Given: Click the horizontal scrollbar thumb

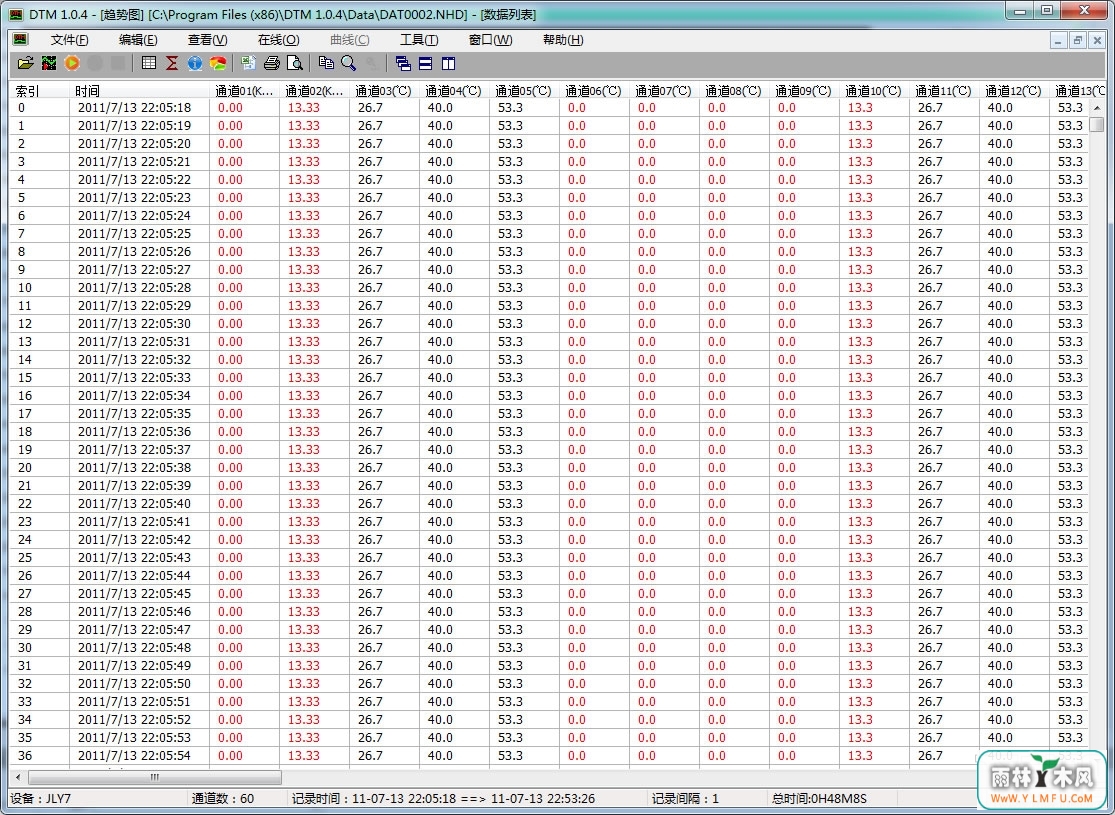Looking at the screenshot, I should pos(154,777).
